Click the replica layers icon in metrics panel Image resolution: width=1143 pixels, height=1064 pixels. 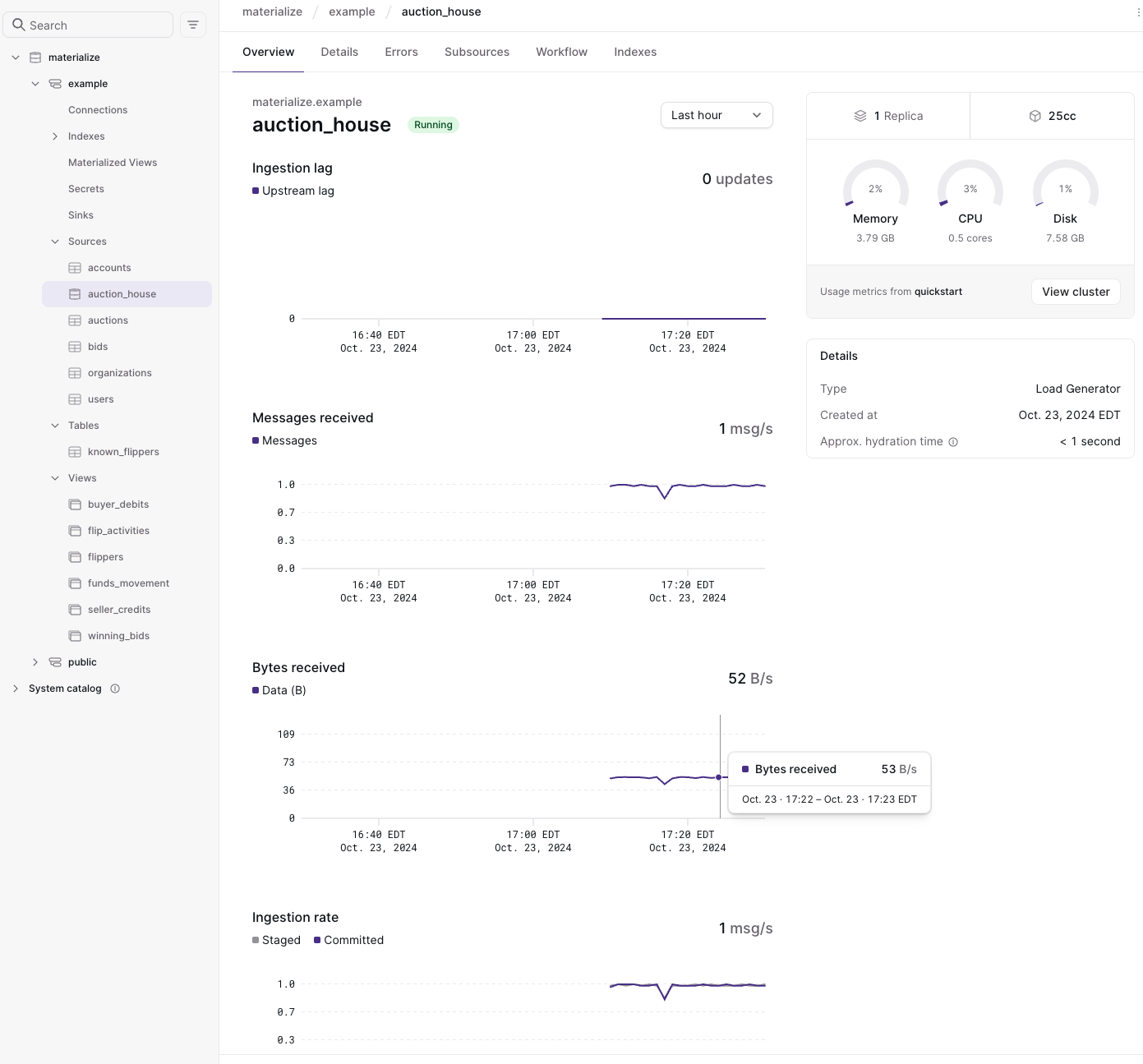(x=860, y=115)
